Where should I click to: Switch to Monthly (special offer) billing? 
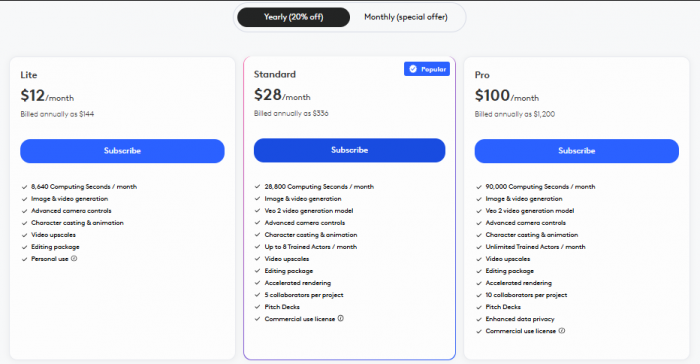(x=406, y=17)
